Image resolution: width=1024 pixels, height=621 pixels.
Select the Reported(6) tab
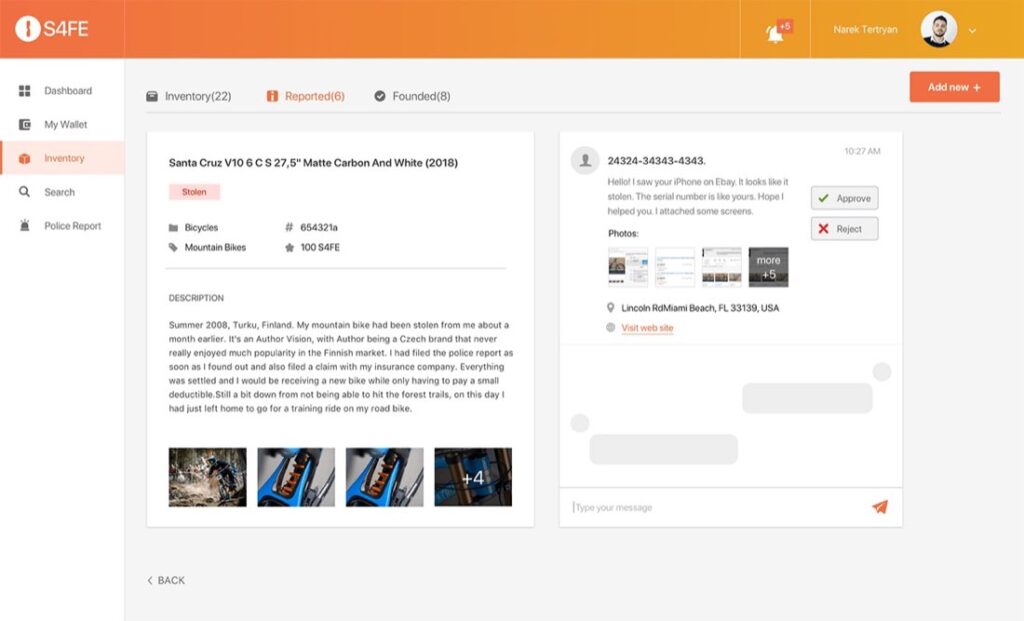[x=306, y=96]
